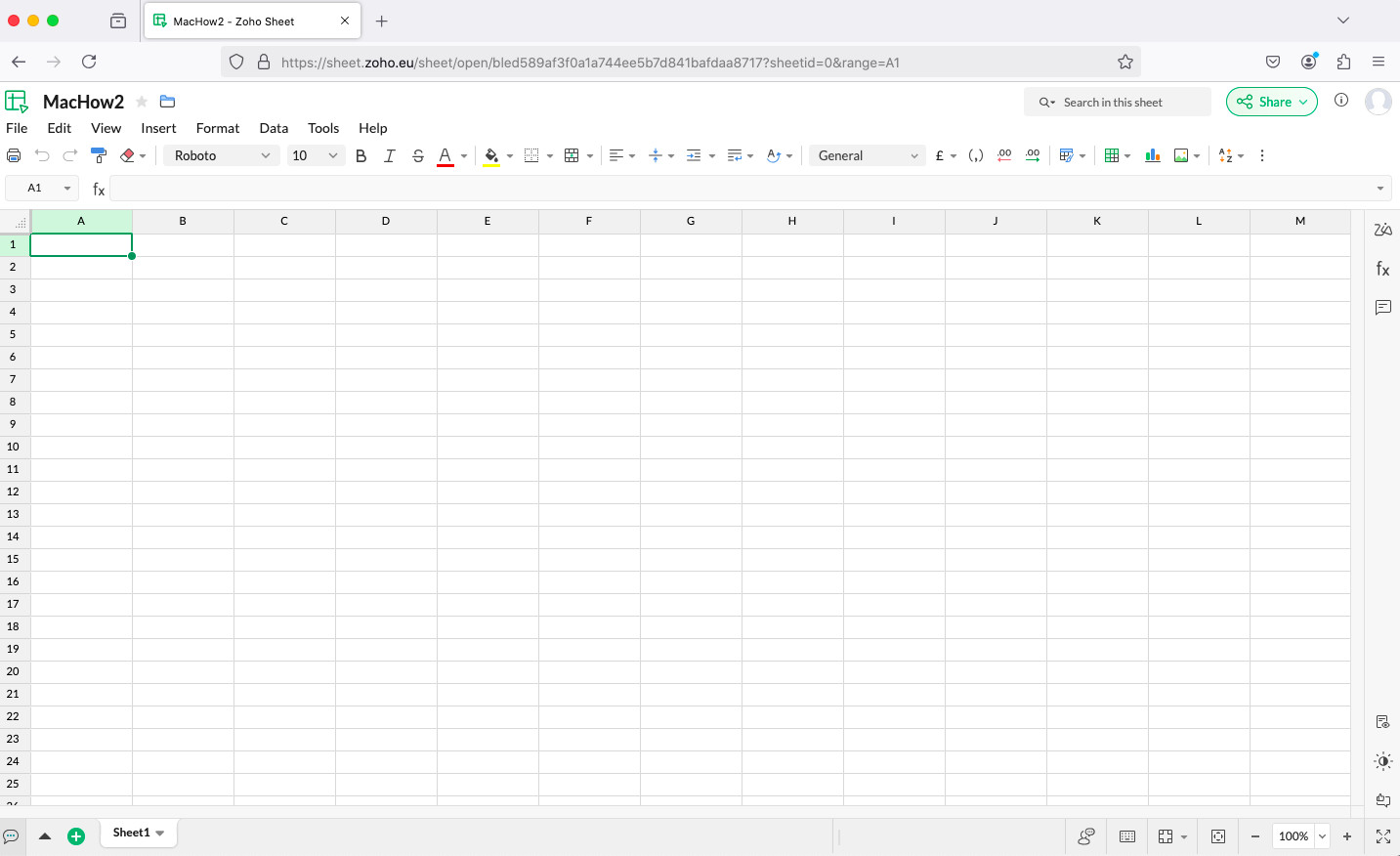Click the formula bar input field

(x=742, y=189)
